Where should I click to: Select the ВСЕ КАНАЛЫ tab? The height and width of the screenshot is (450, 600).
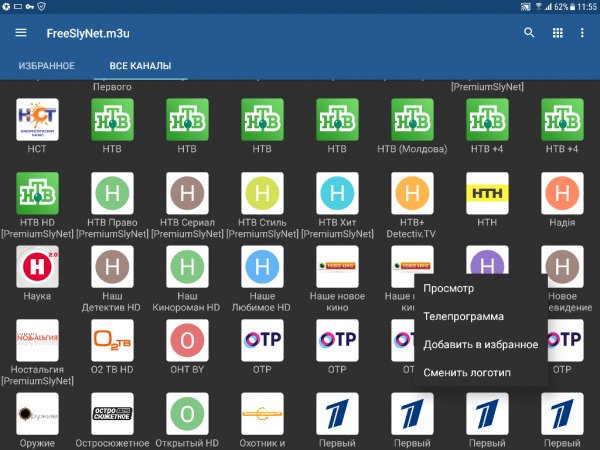coord(140,66)
